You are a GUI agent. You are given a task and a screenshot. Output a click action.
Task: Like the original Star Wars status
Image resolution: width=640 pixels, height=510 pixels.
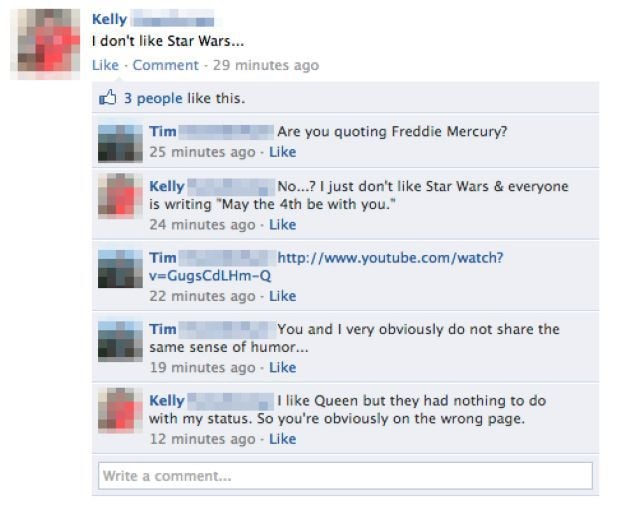pyautogui.click(x=105, y=65)
